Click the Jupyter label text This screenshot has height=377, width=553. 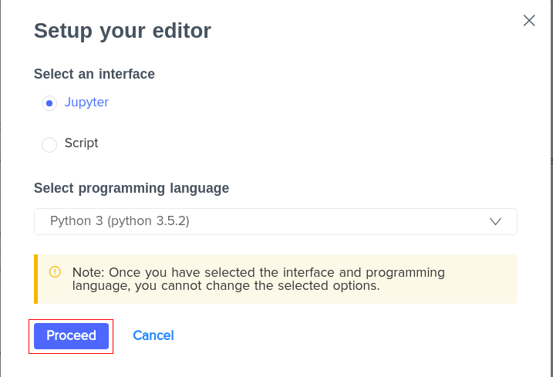point(86,103)
